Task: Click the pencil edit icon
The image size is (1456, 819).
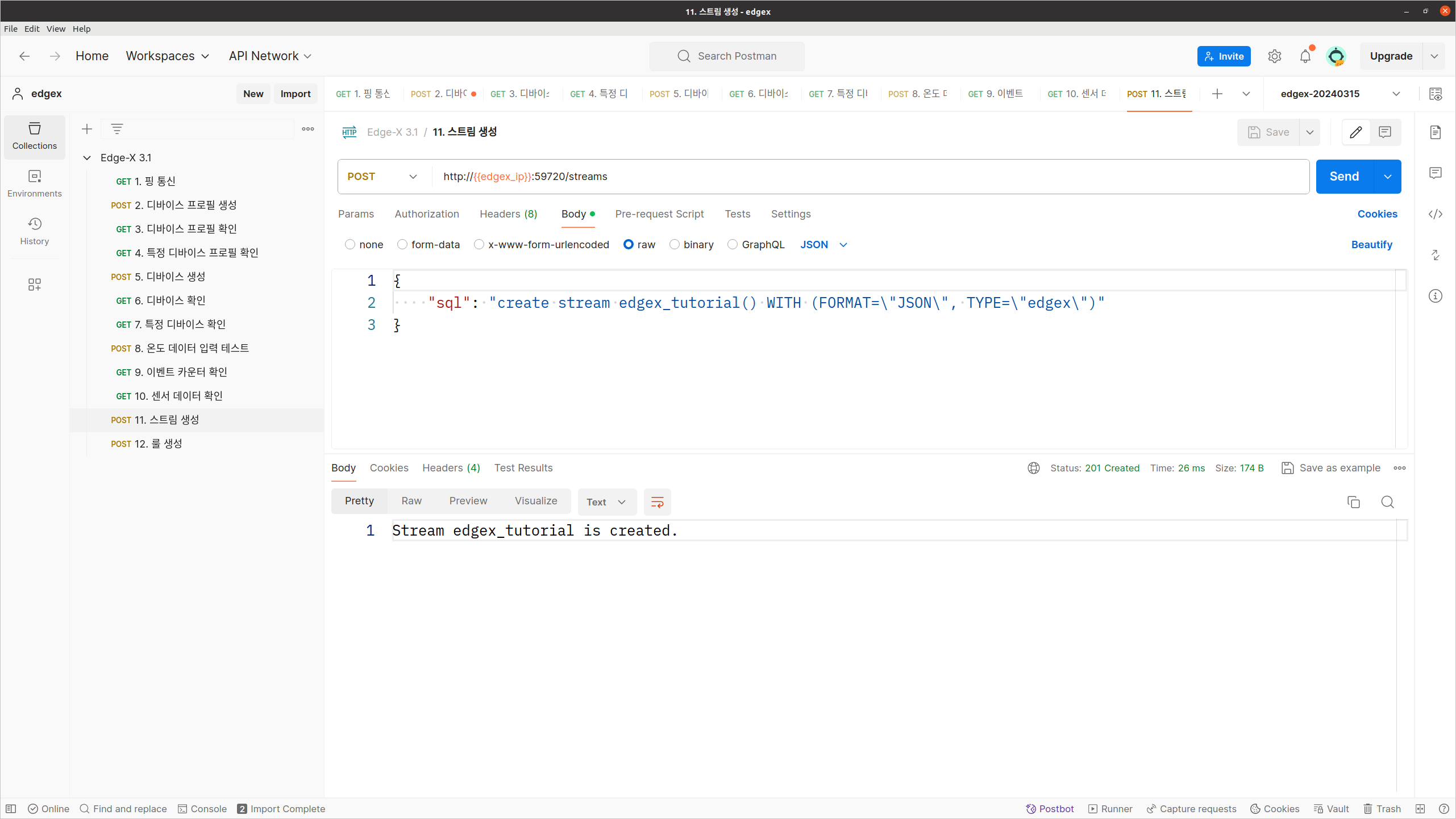Action: [1356, 132]
